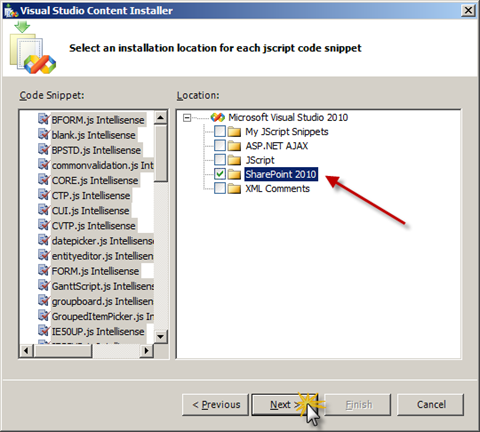The width and height of the screenshot is (480, 432).
Task: Click the GanttScript.js snippet icon
Action: pyautogui.click(x=43, y=285)
